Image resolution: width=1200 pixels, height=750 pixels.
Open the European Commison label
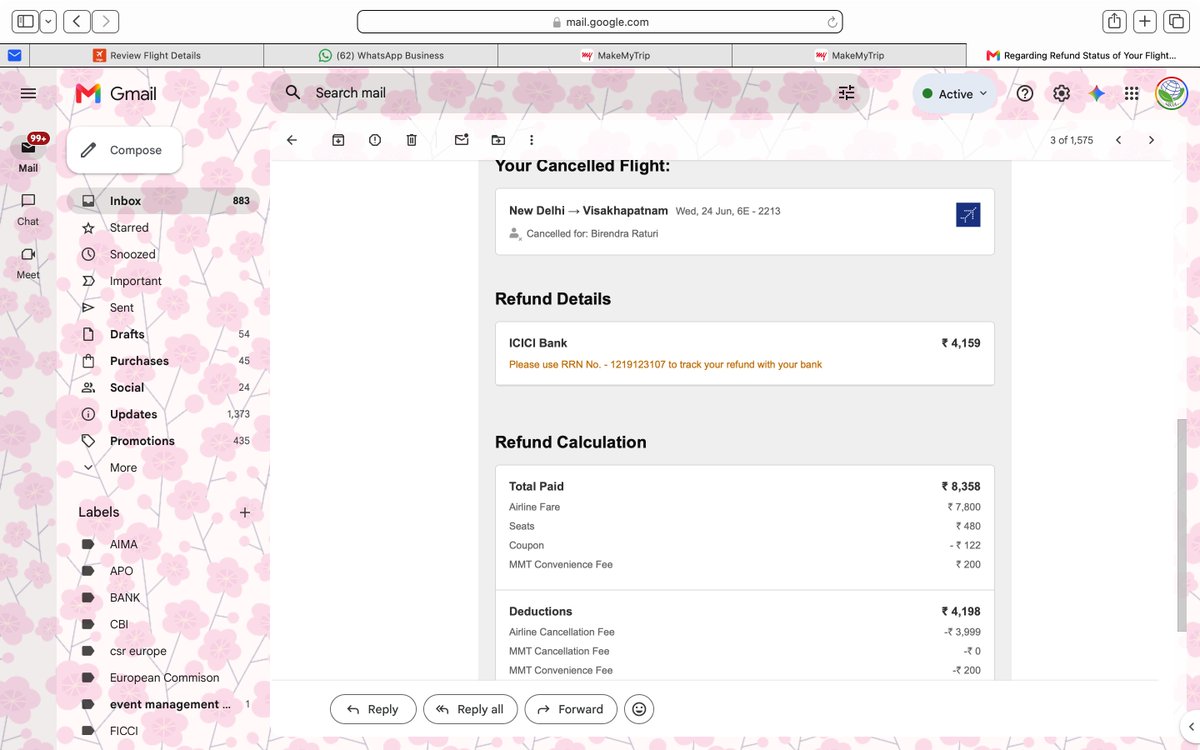coord(163,678)
